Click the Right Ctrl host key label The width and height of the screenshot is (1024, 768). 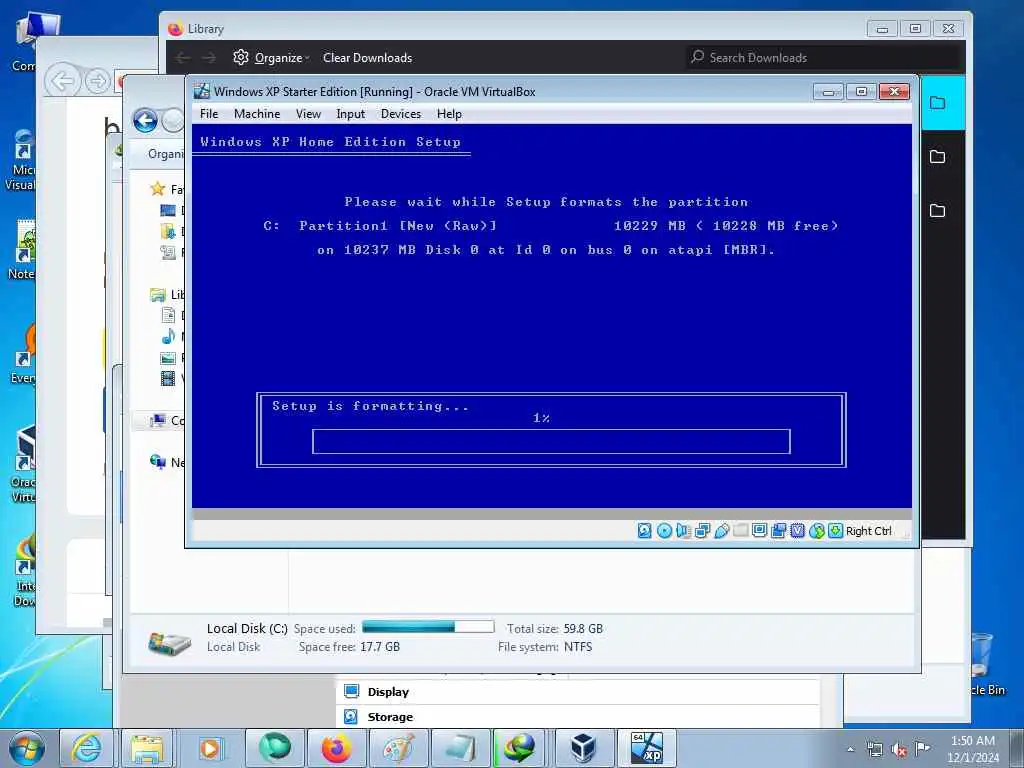click(x=869, y=531)
